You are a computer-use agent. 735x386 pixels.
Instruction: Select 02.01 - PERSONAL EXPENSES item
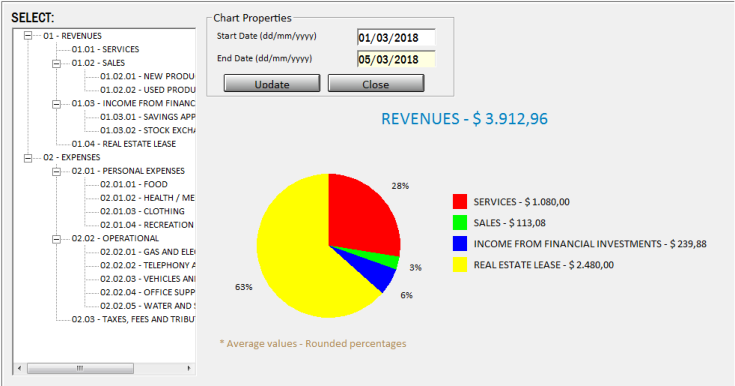[128, 171]
